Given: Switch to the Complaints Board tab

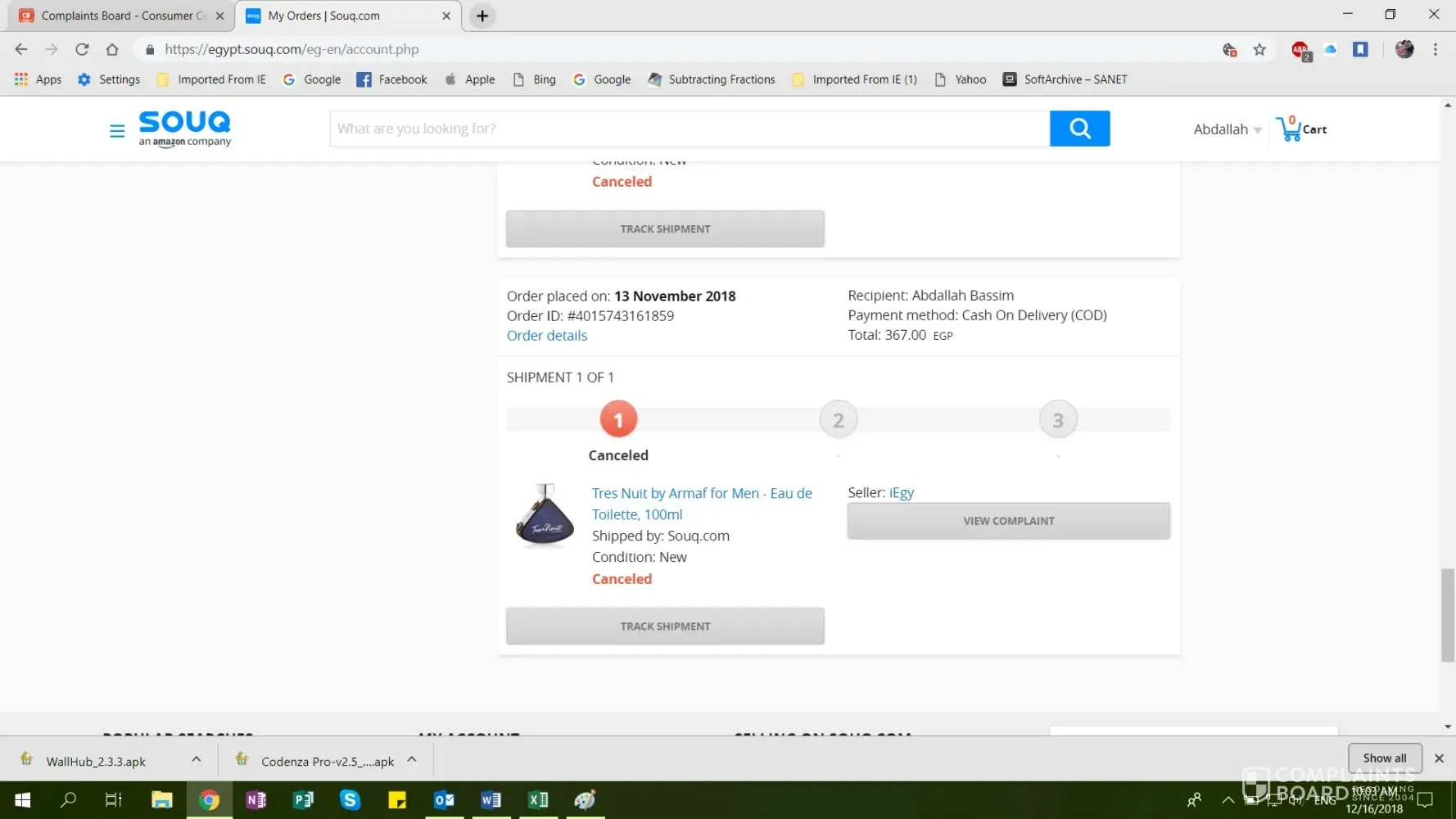Looking at the screenshot, I should tap(121, 16).
